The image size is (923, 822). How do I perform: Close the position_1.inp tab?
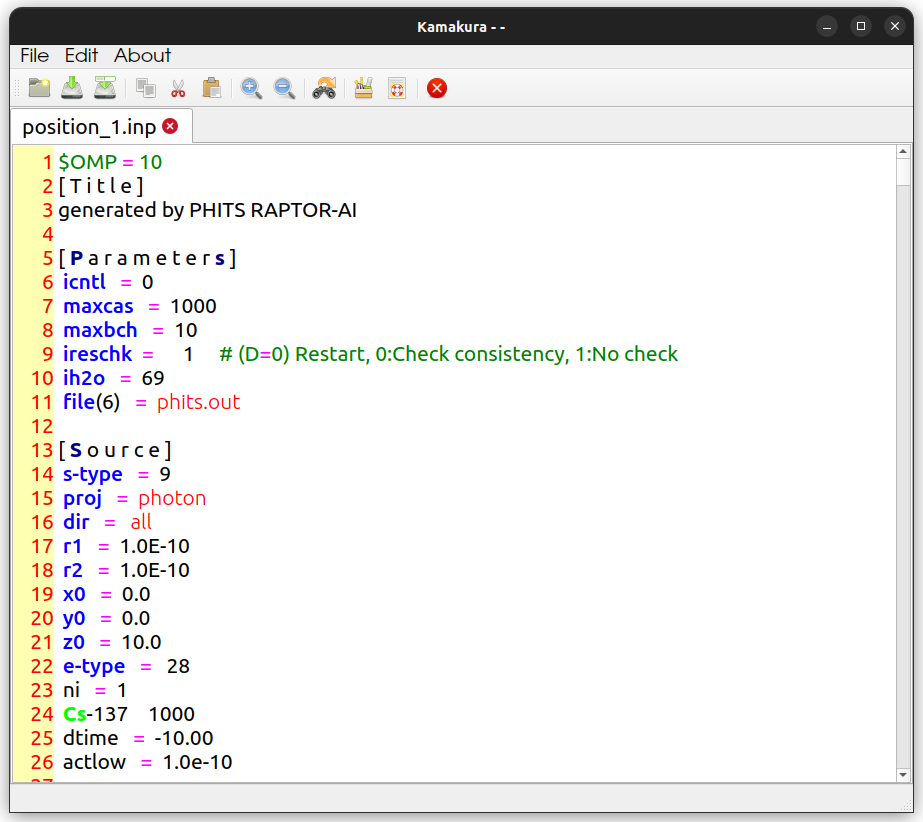(170, 126)
